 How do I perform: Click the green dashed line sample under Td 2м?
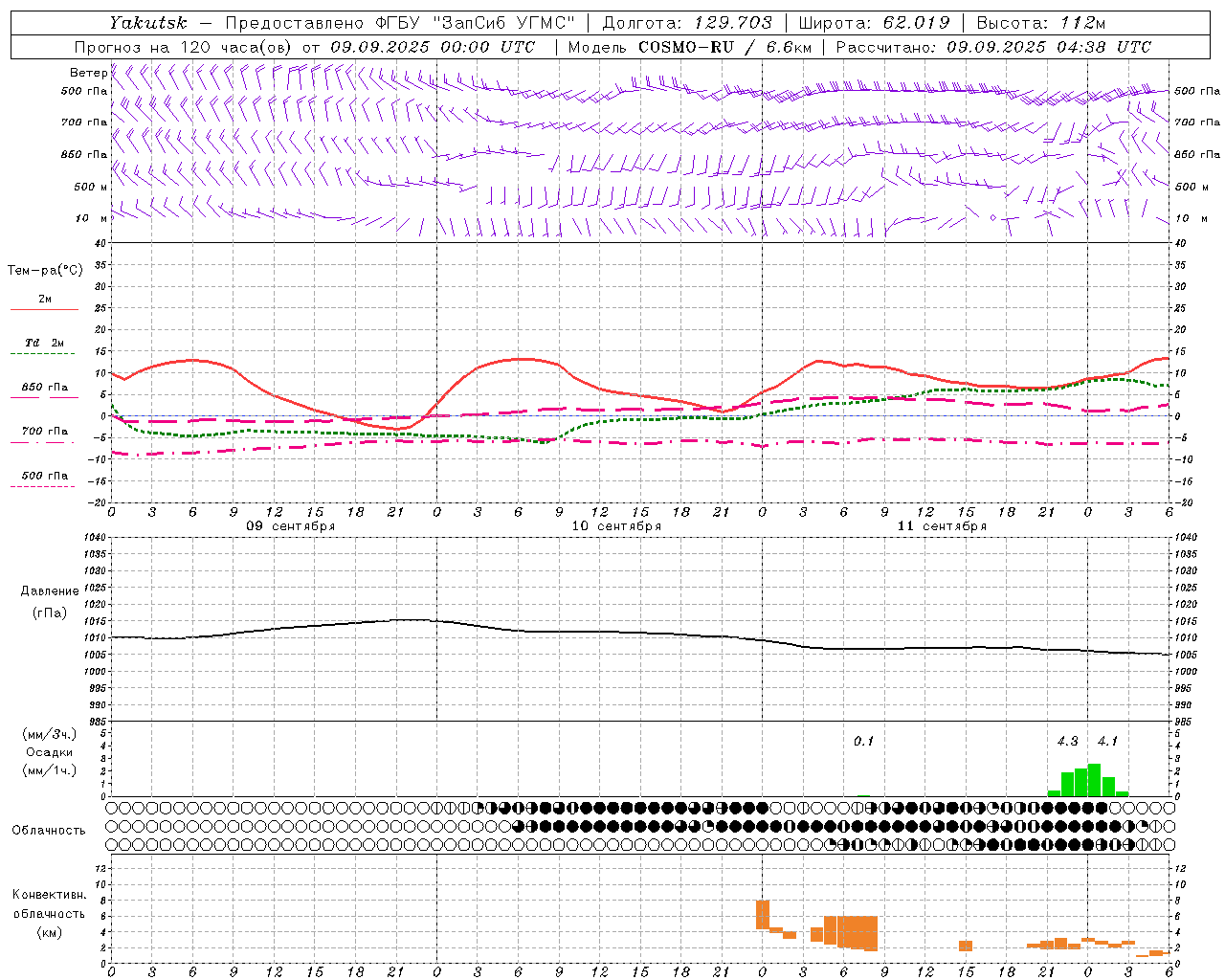pyautogui.click(x=42, y=354)
